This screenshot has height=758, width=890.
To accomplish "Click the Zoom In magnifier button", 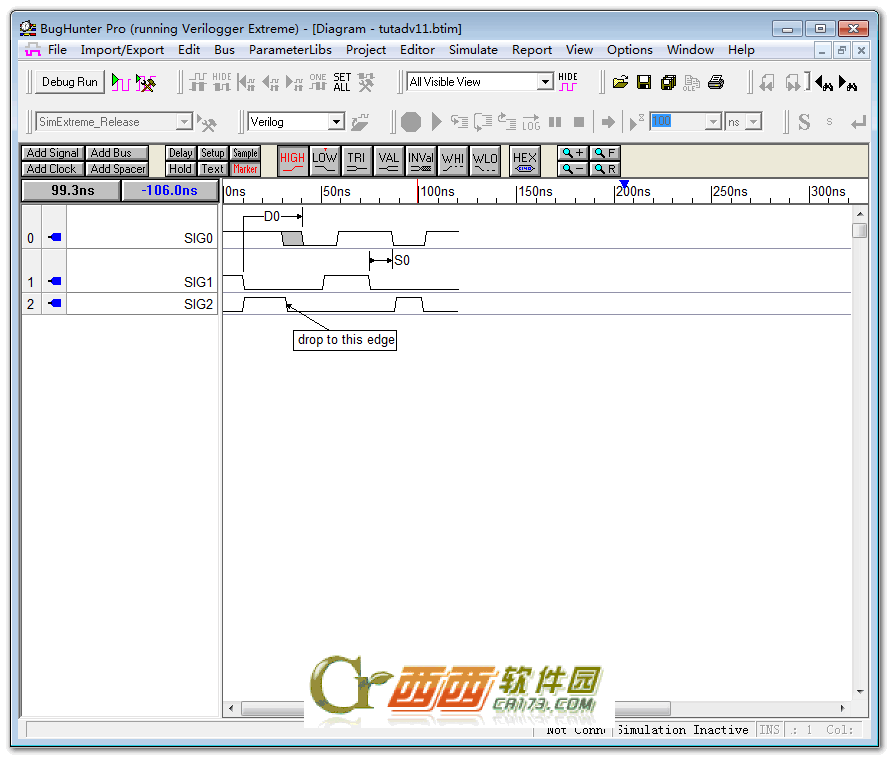I will click(572, 153).
